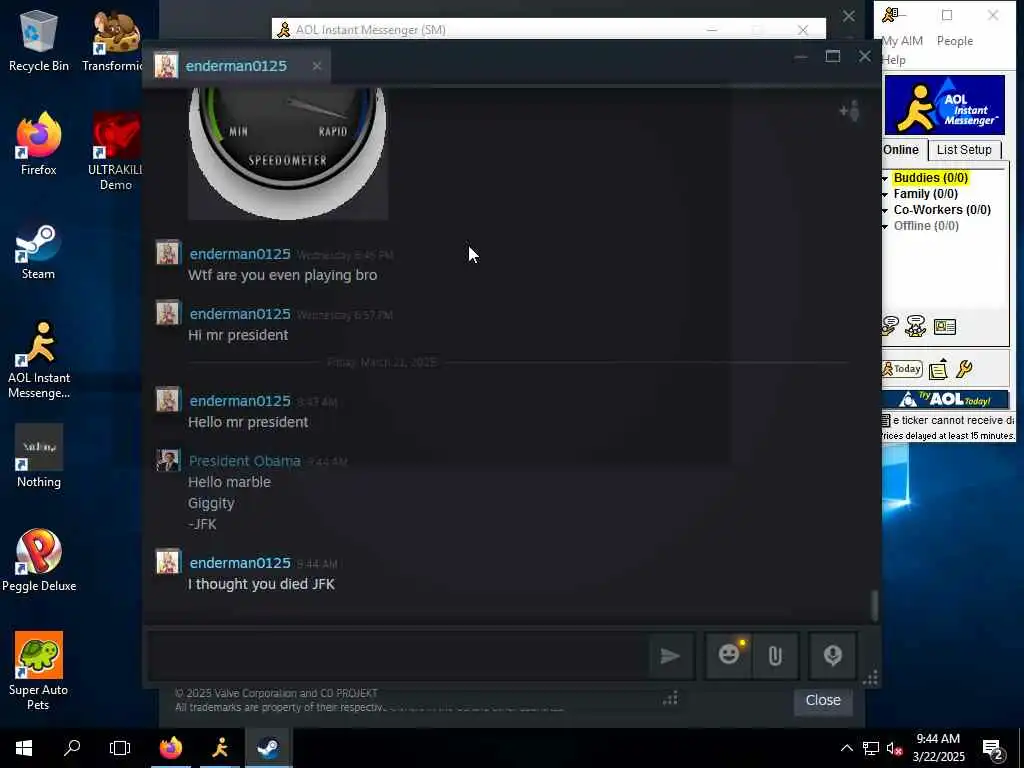
Task: Launch Transformice from the desktop
Action: [x=114, y=40]
